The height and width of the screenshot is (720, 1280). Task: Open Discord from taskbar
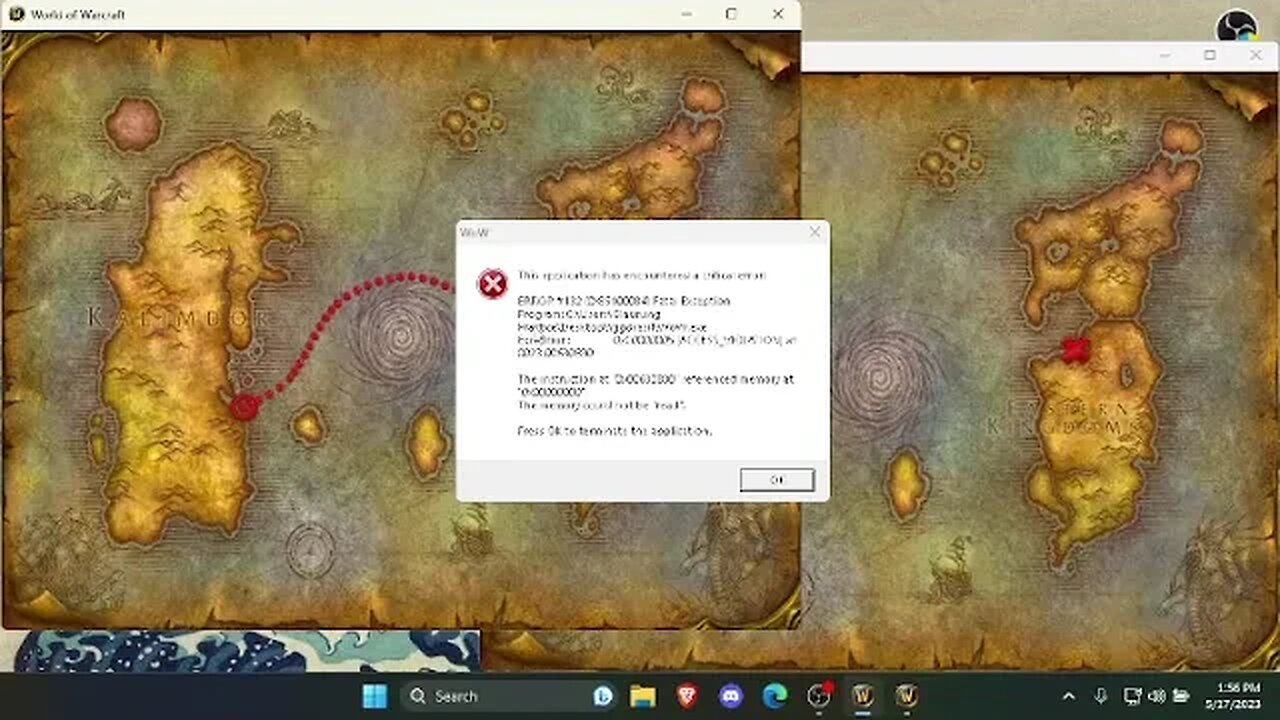tap(731, 696)
